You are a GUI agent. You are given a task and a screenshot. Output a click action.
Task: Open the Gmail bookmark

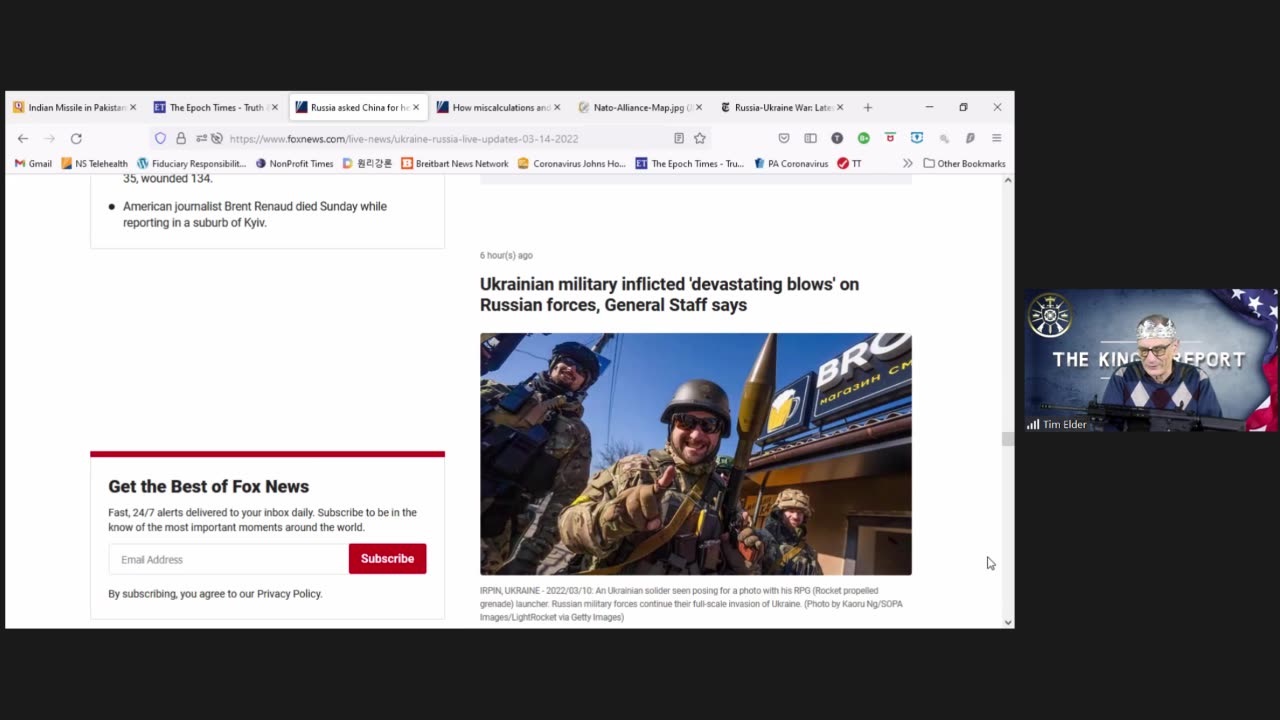33,164
